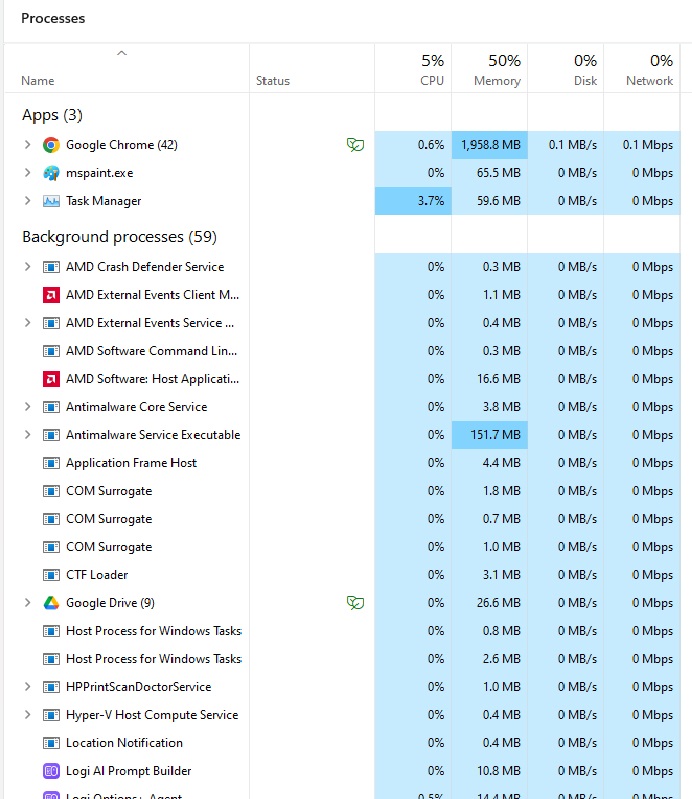Click Google Drive's efficiency mode leaf icon
692x799 pixels.
click(x=355, y=603)
